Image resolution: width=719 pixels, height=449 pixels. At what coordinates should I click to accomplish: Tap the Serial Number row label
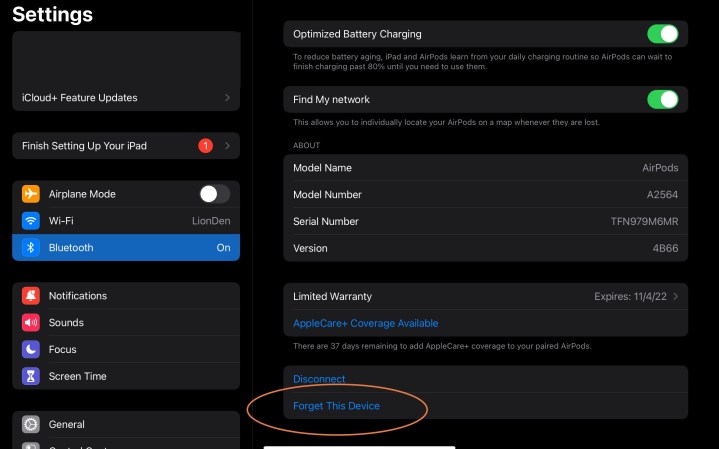coord(326,222)
